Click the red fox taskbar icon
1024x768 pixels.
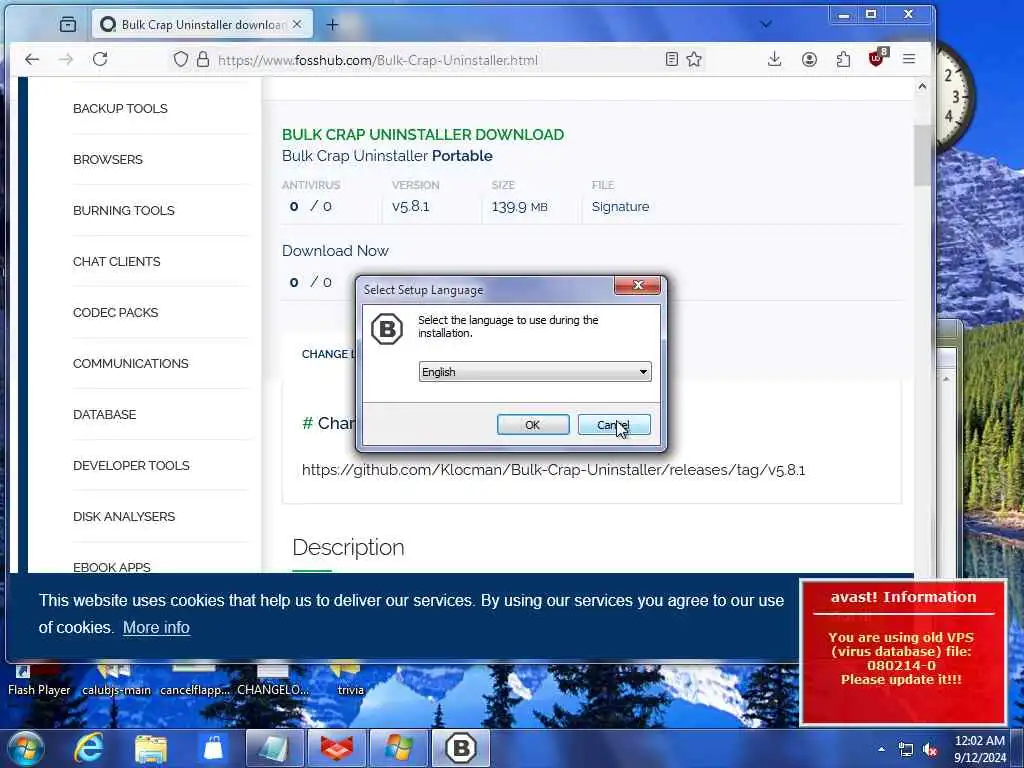(x=336, y=748)
